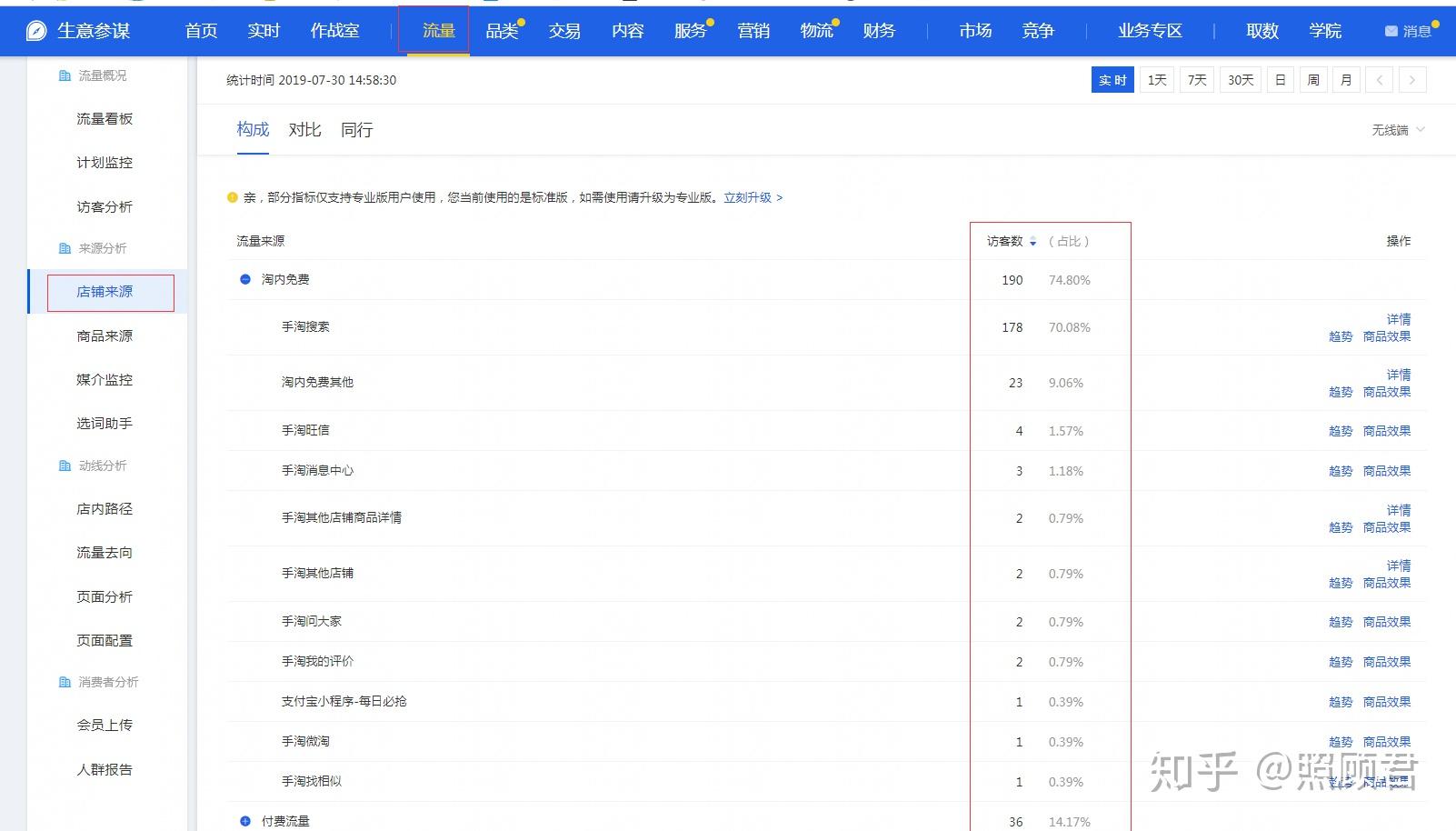1456x831 pixels.
Task: Select the 30天 time range
Action: click(1241, 80)
